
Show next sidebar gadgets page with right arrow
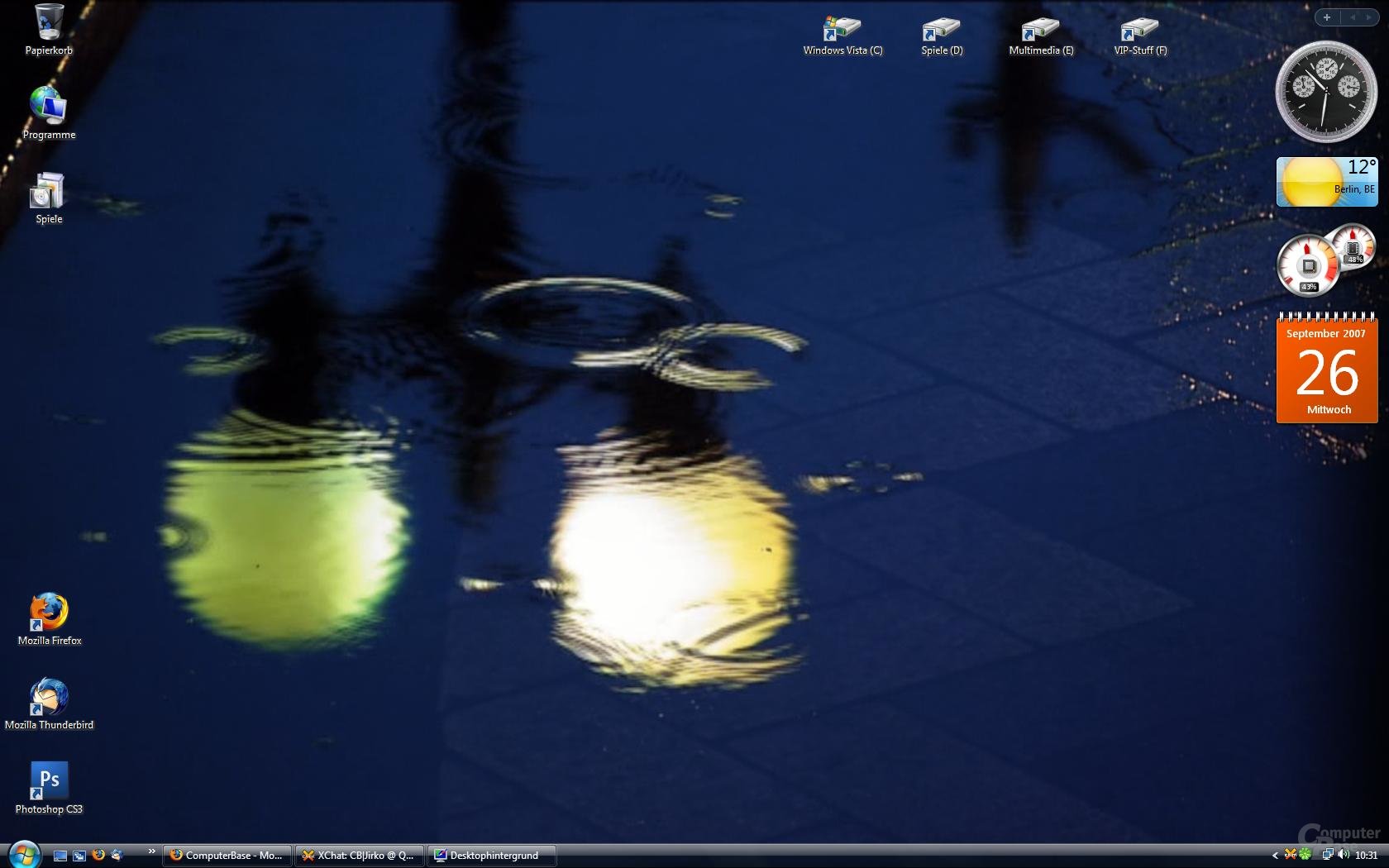pyautogui.click(x=1369, y=17)
